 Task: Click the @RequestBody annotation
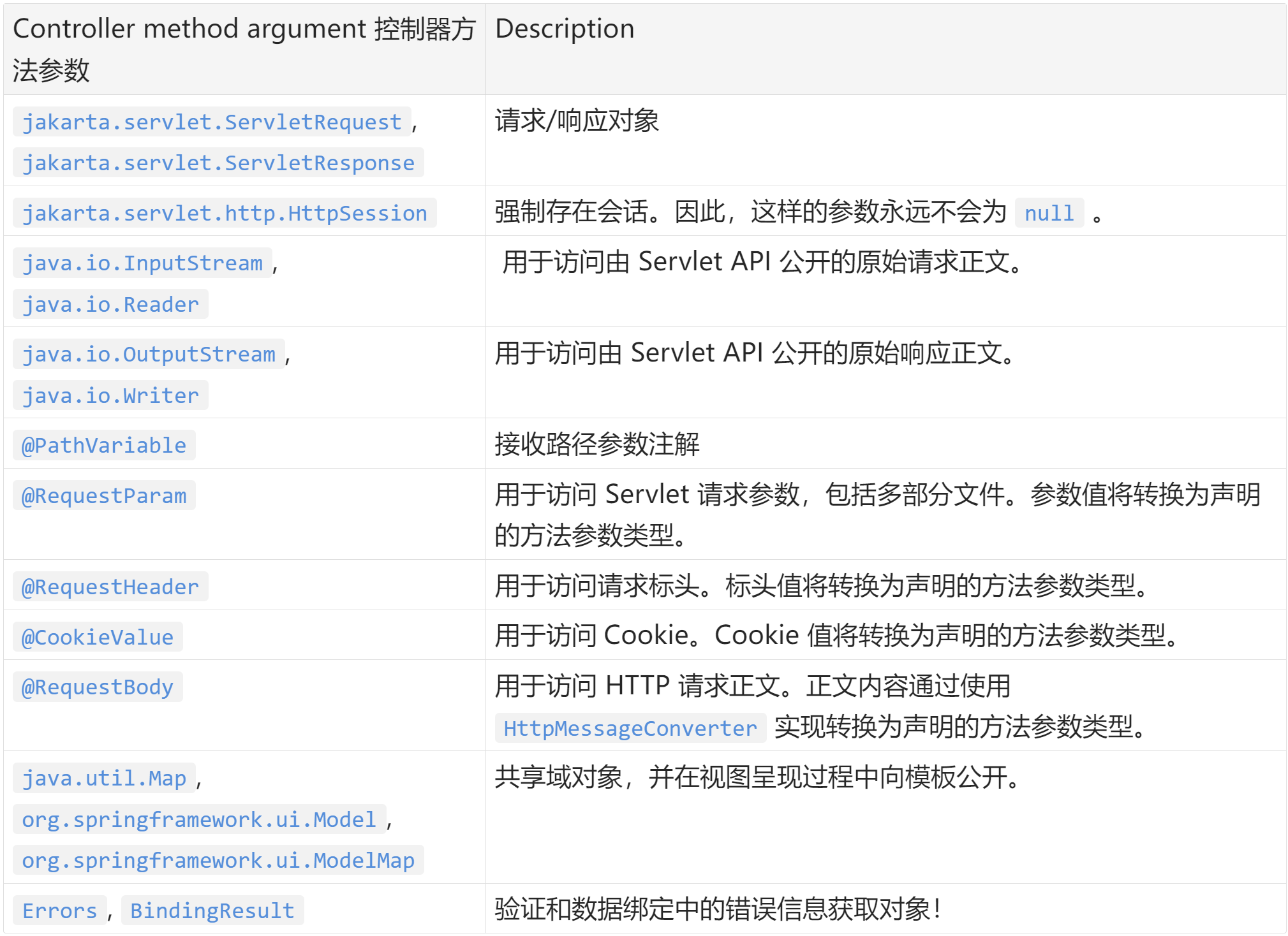[x=98, y=687]
